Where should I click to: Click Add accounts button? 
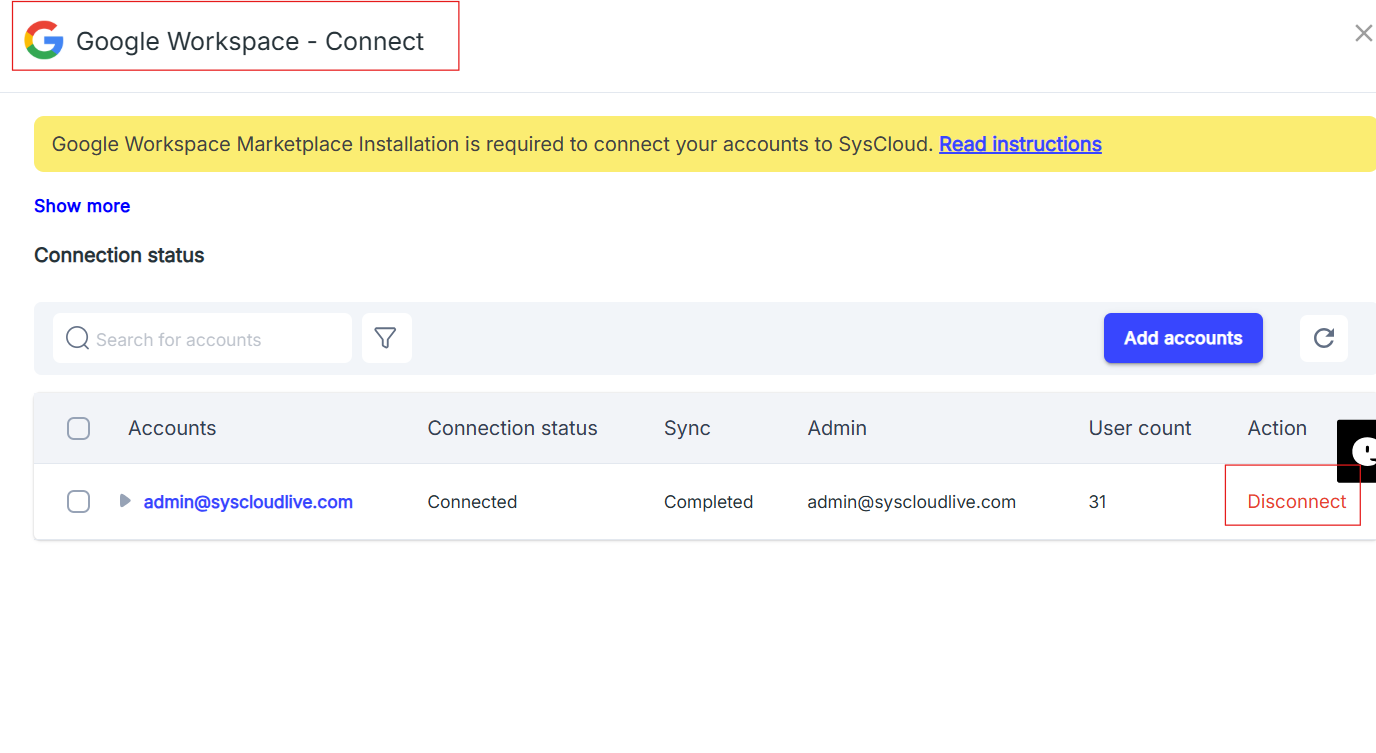[x=1183, y=338]
